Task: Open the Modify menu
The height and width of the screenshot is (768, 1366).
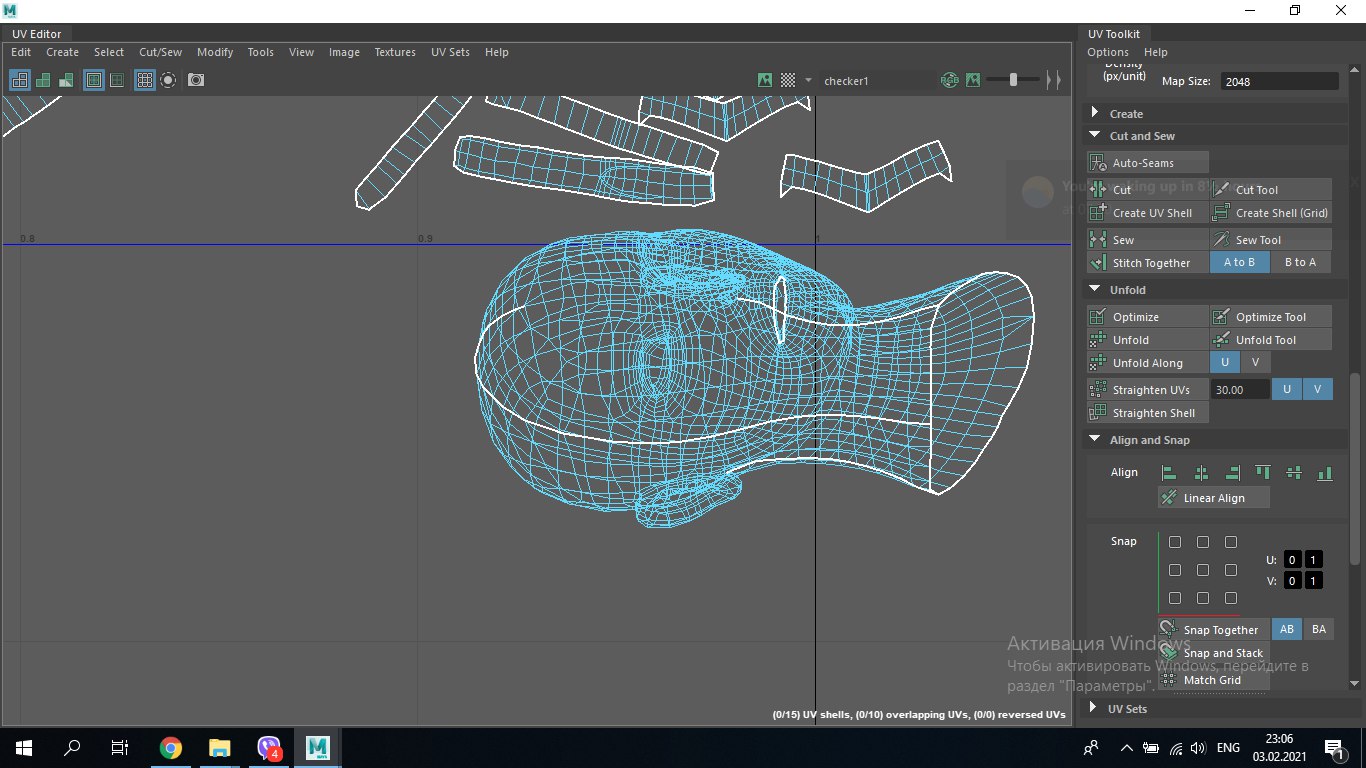Action: [215, 52]
